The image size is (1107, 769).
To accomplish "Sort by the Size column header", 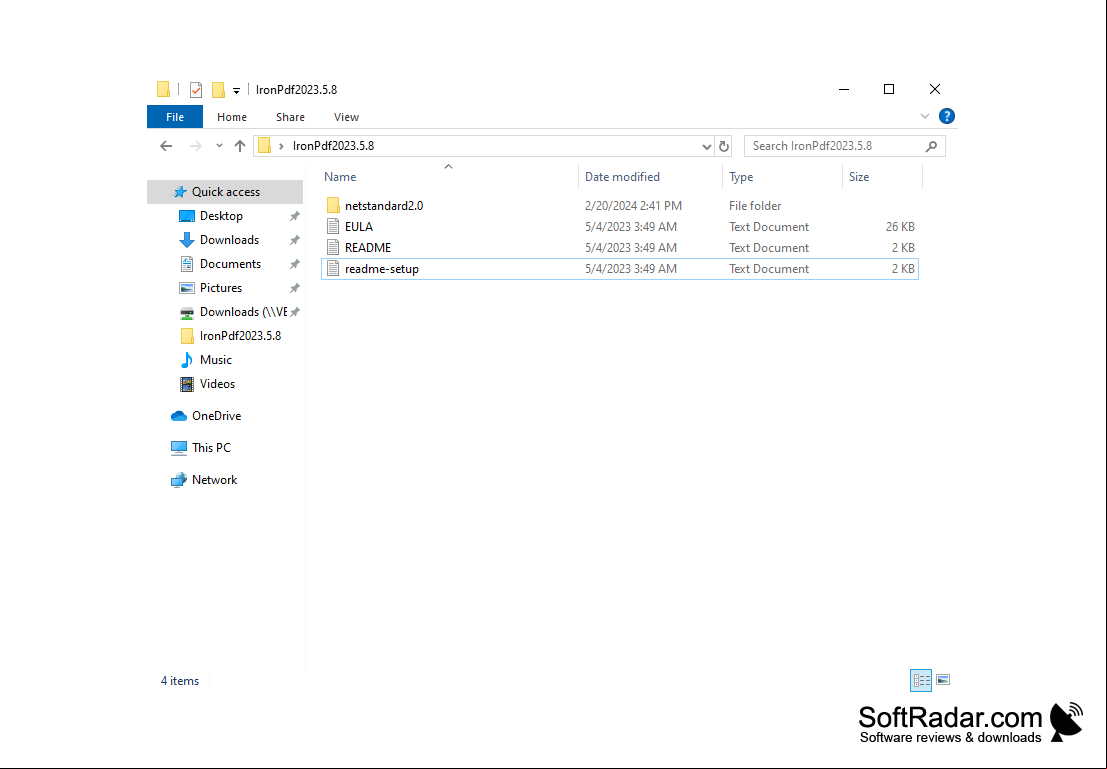I will point(859,177).
